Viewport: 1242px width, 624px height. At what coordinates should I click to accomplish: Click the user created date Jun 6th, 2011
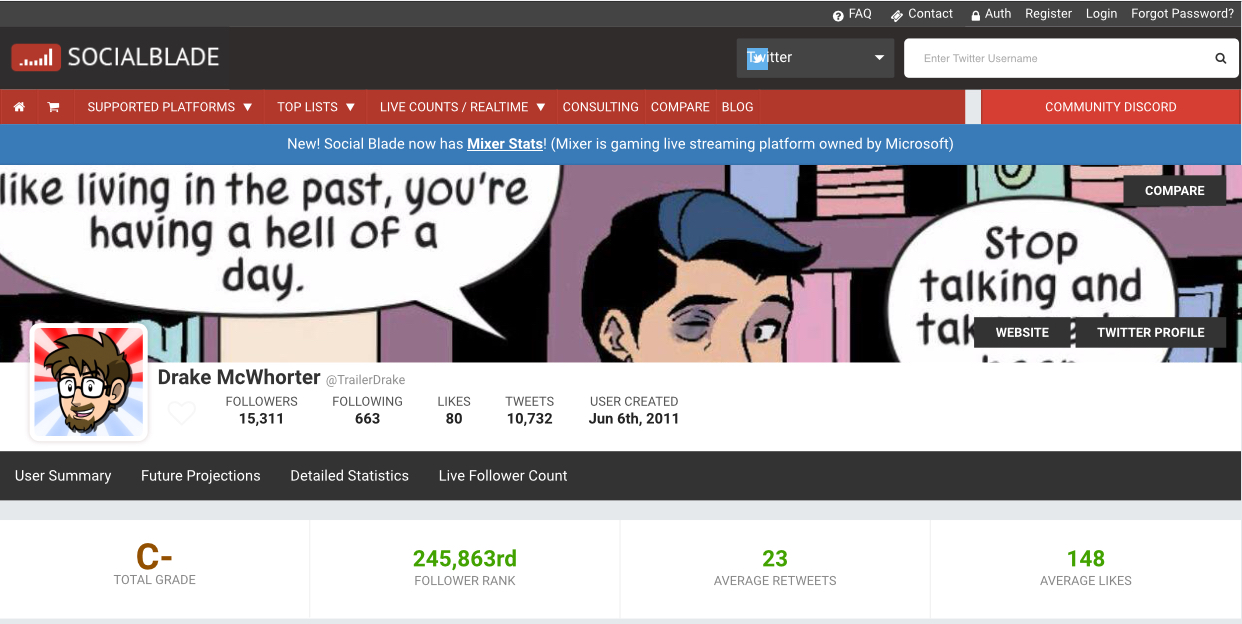(x=634, y=419)
